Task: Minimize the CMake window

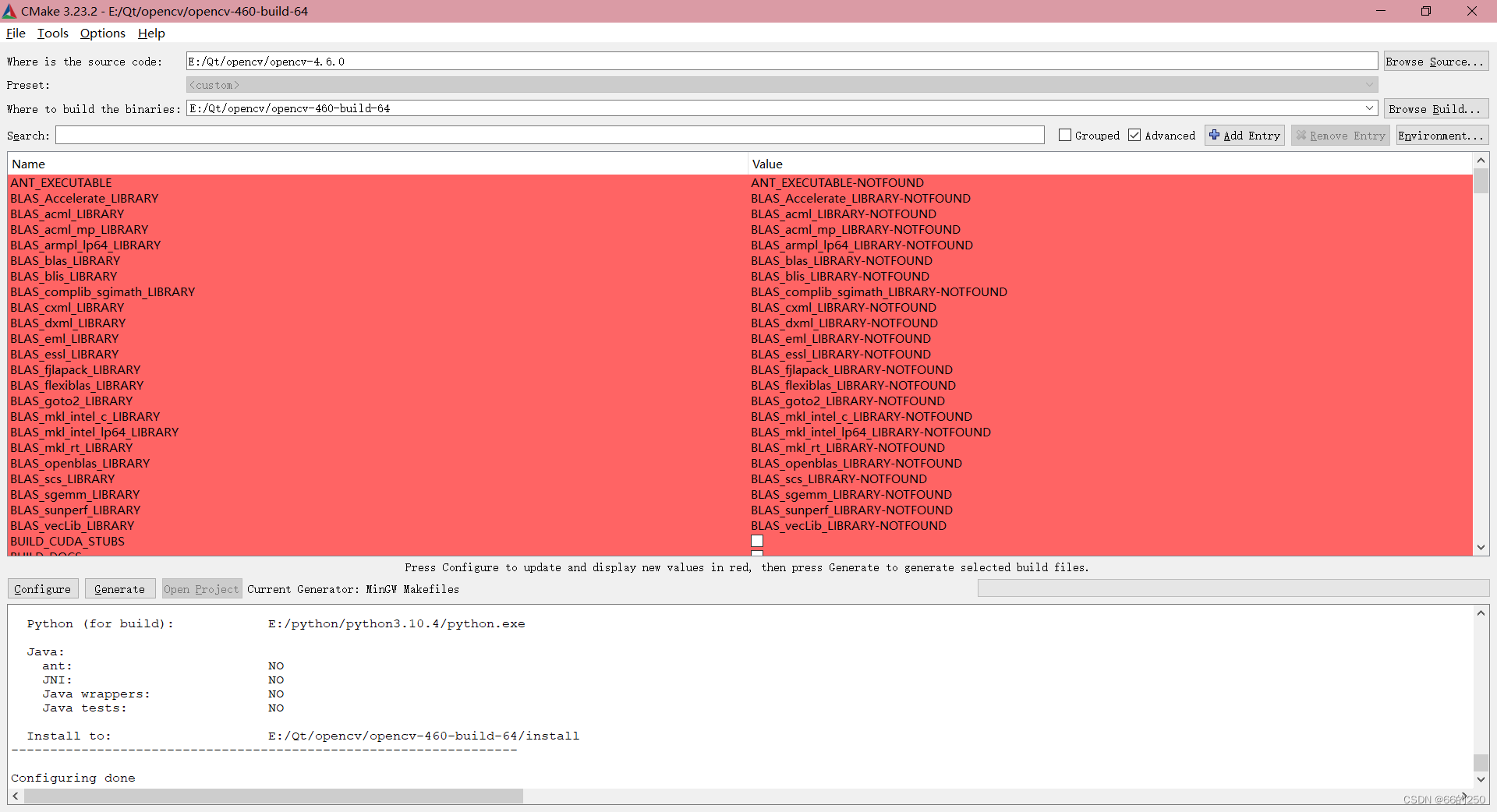Action: [1381, 11]
